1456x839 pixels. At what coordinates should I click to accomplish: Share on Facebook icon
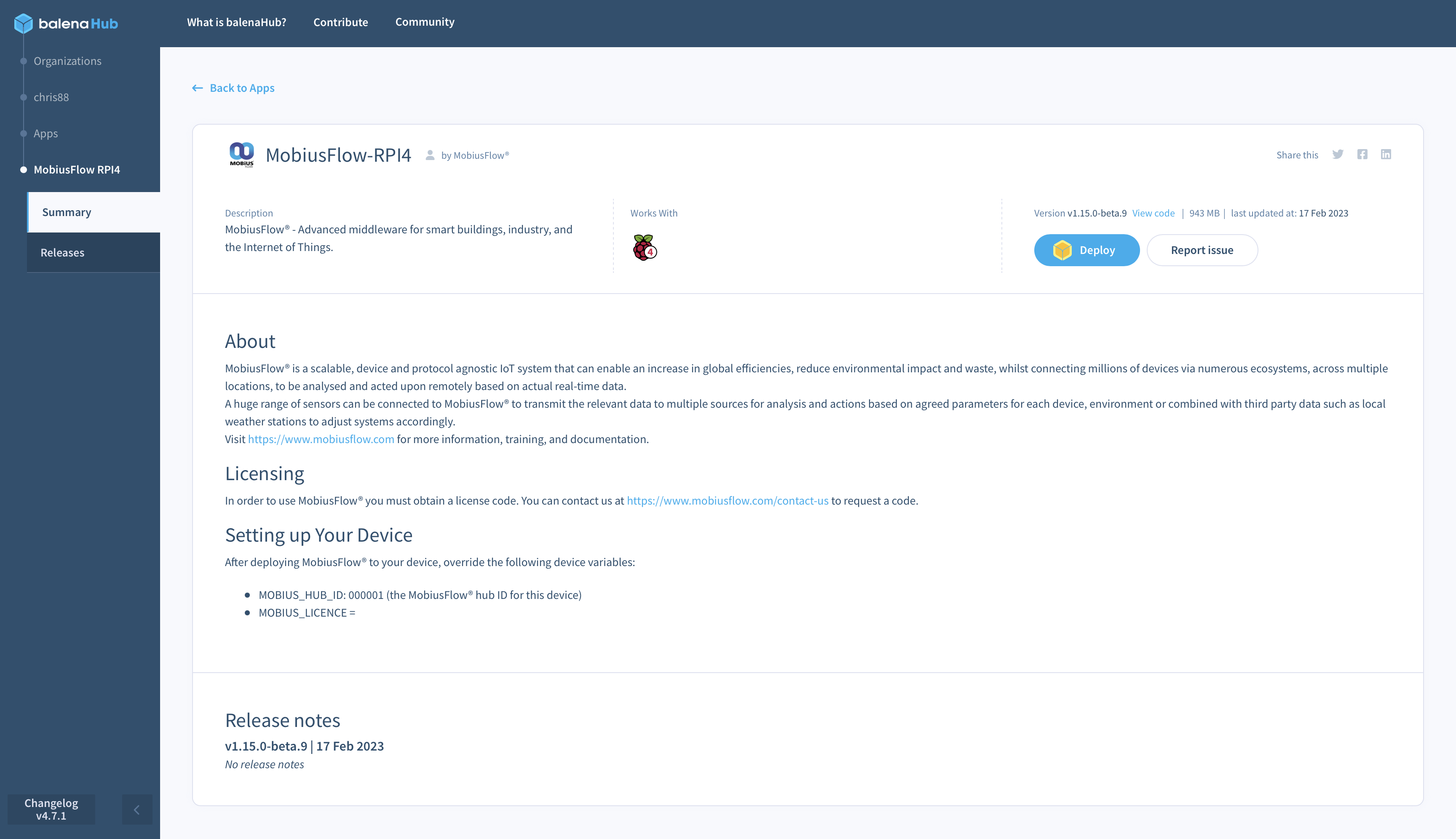tap(1362, 155)
